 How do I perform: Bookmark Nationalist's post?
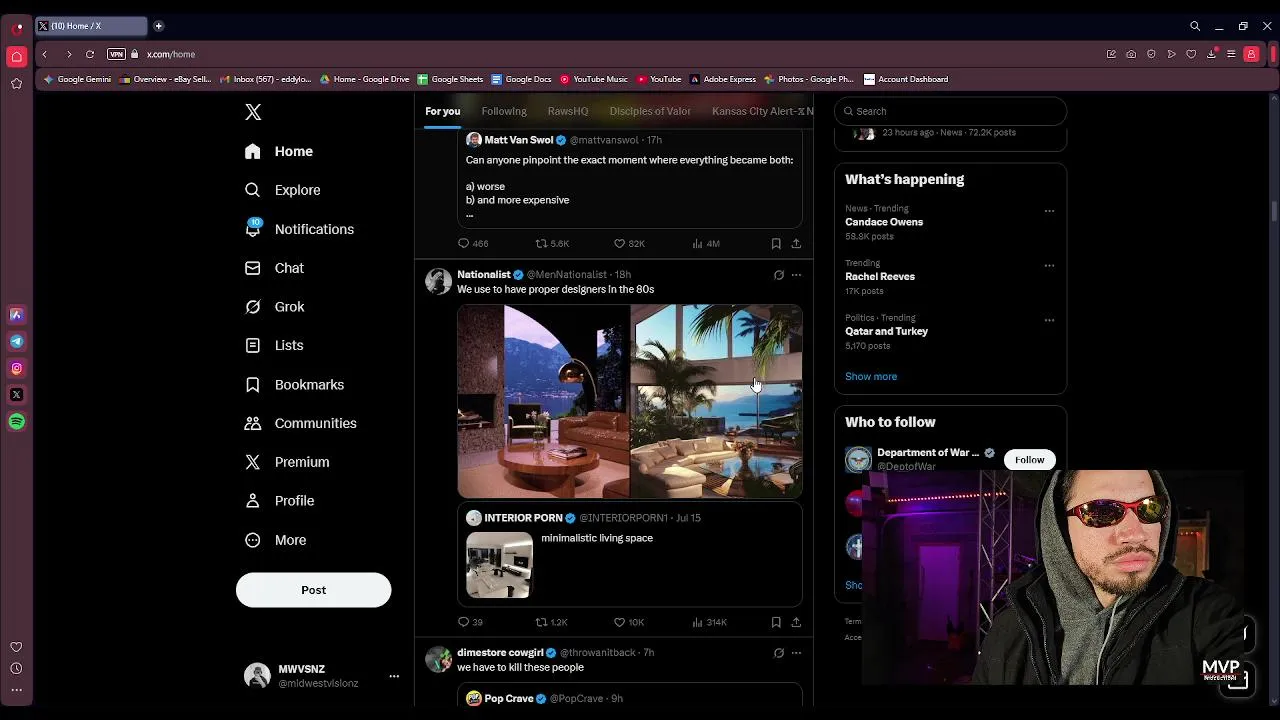(x=776, y=622)
